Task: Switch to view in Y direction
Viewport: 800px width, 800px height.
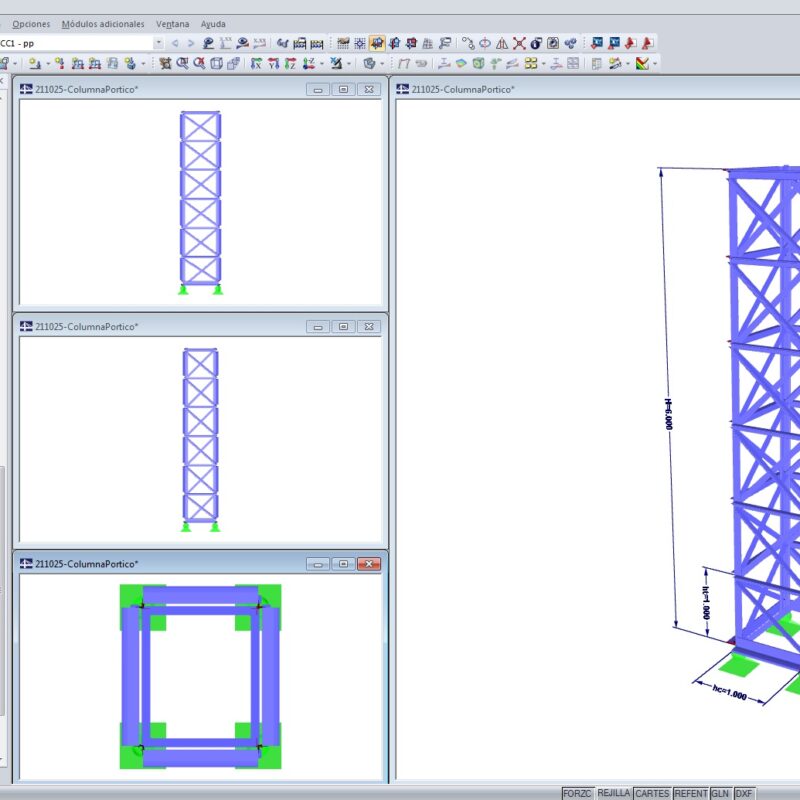Action: (x=273, y=63)
